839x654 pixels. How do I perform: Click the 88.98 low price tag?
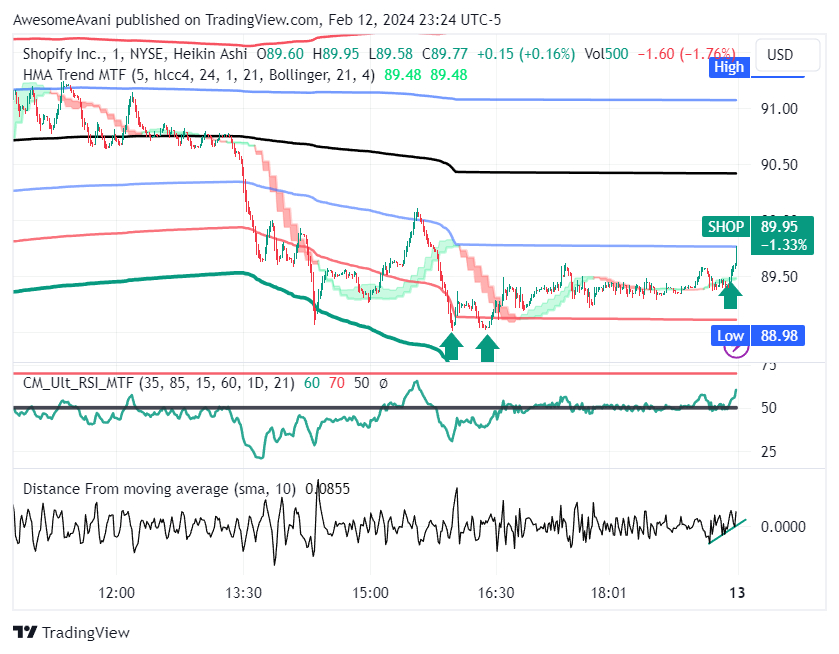coord(779,336)
